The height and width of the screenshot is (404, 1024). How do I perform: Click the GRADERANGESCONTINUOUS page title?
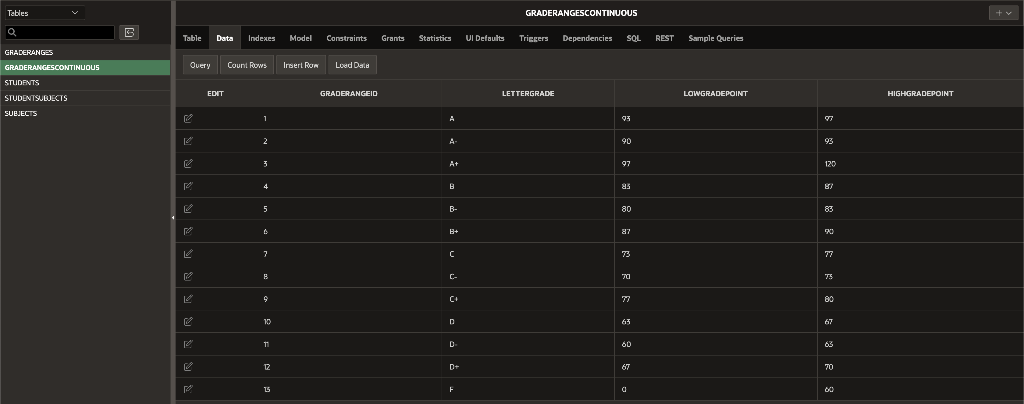(x=581, y=13)
